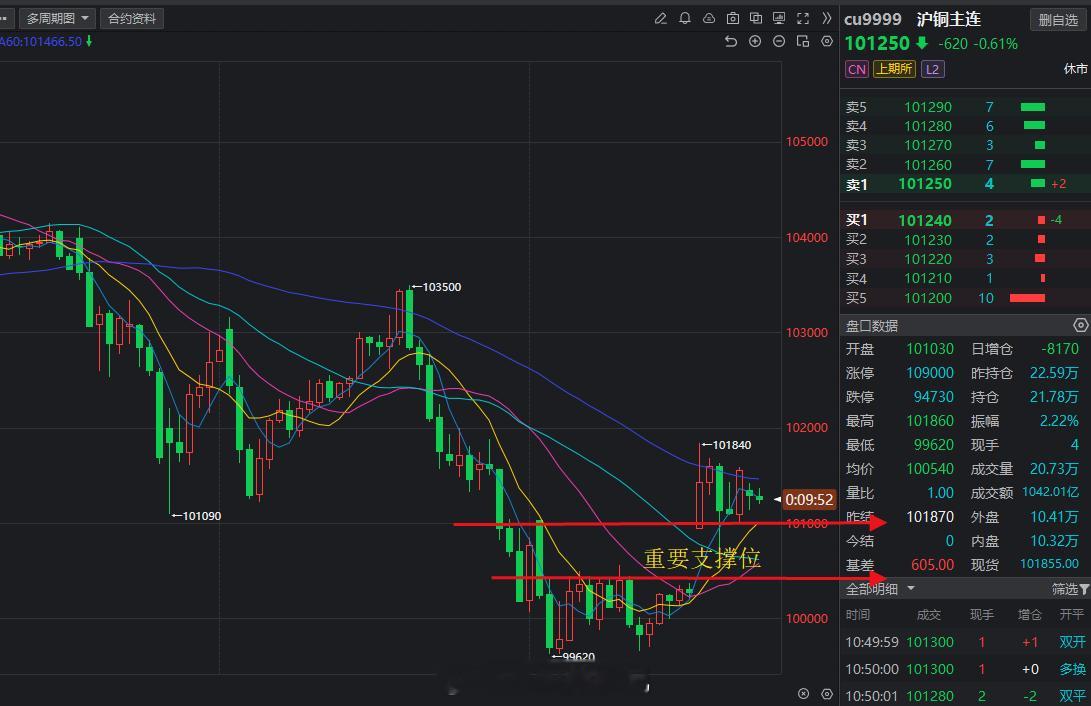Screen dimensions: 1091x706
Task: Zoom in chart with plus icon
Action: coord(755,42)
